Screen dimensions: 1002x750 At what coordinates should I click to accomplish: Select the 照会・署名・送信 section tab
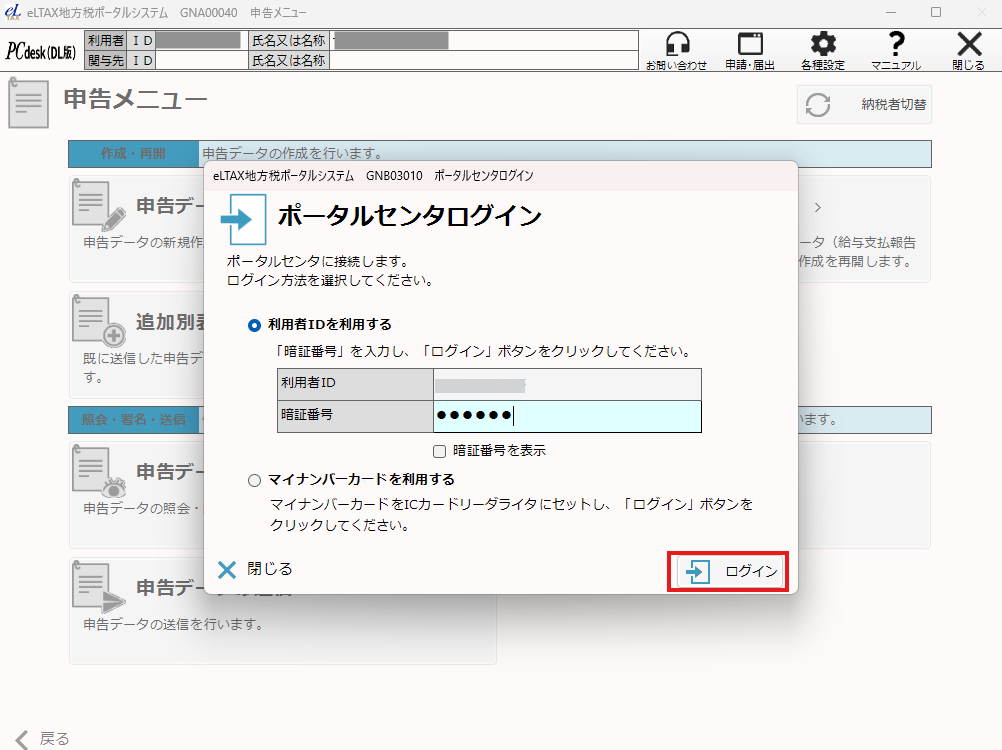(133, 419)
